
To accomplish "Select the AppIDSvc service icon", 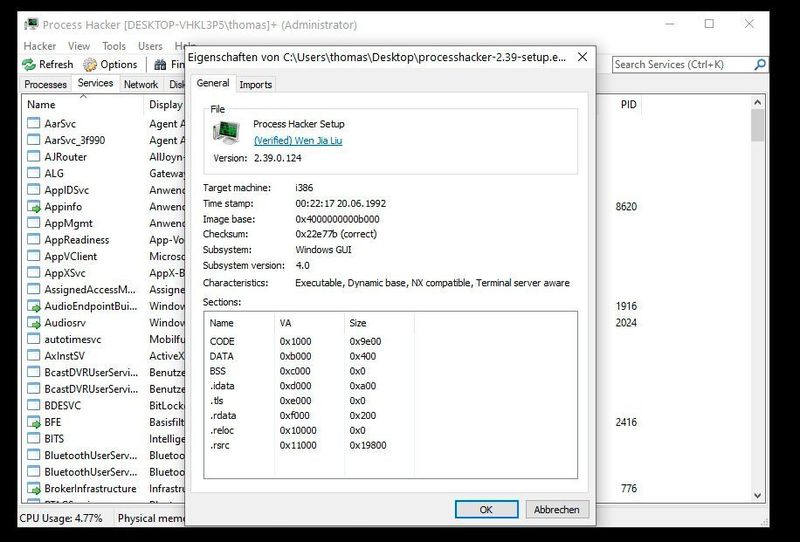I will tap(34, 189).
